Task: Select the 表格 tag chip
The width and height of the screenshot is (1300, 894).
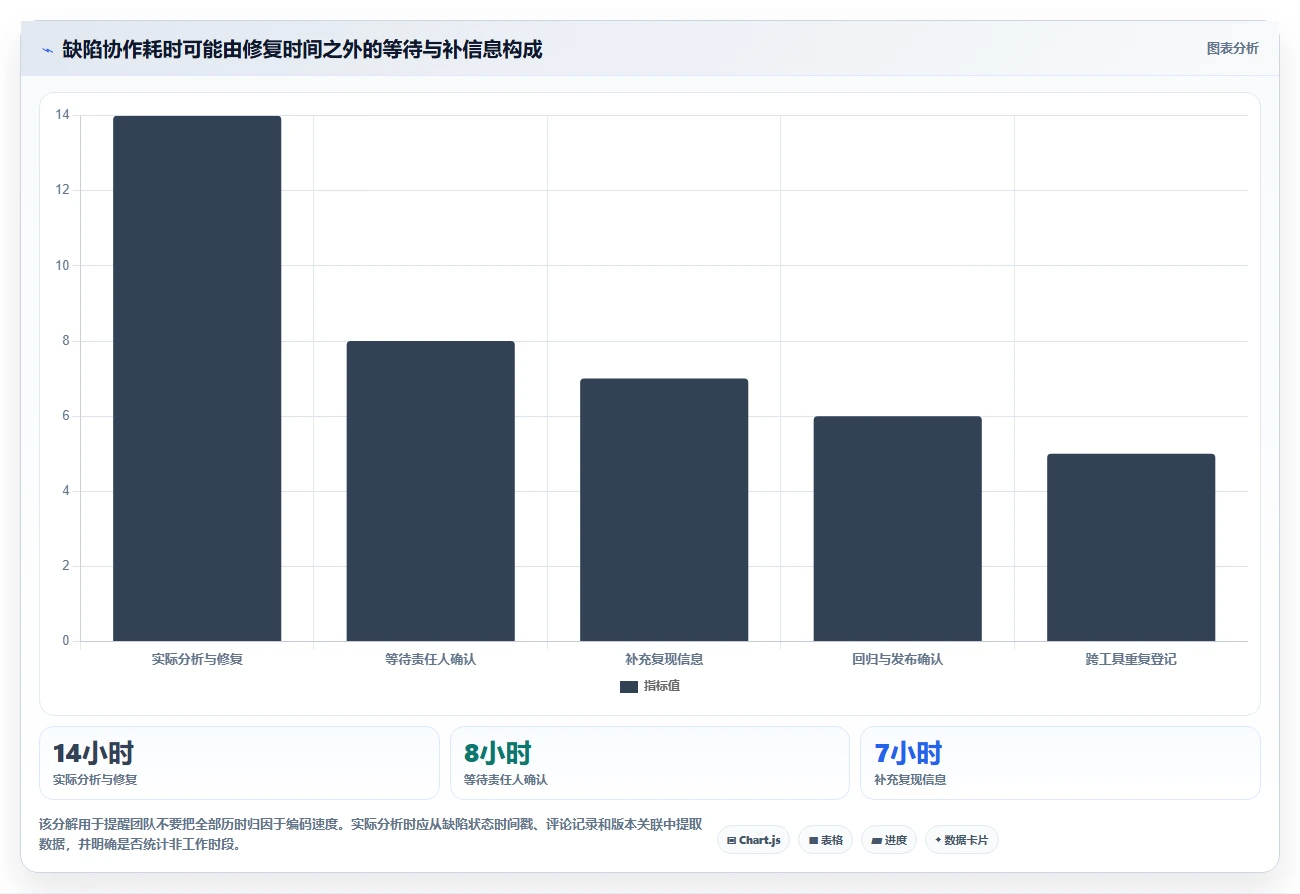Action: (825, 840)
